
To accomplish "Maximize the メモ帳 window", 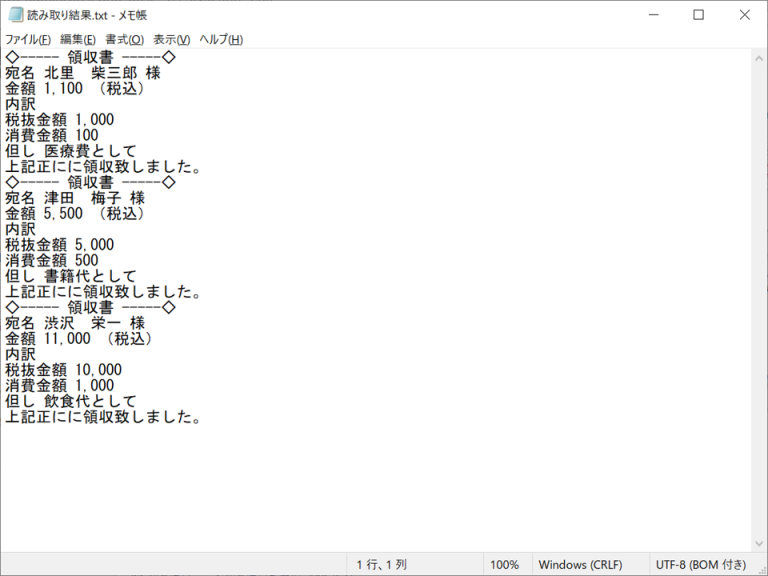I will tap(699, 15).
